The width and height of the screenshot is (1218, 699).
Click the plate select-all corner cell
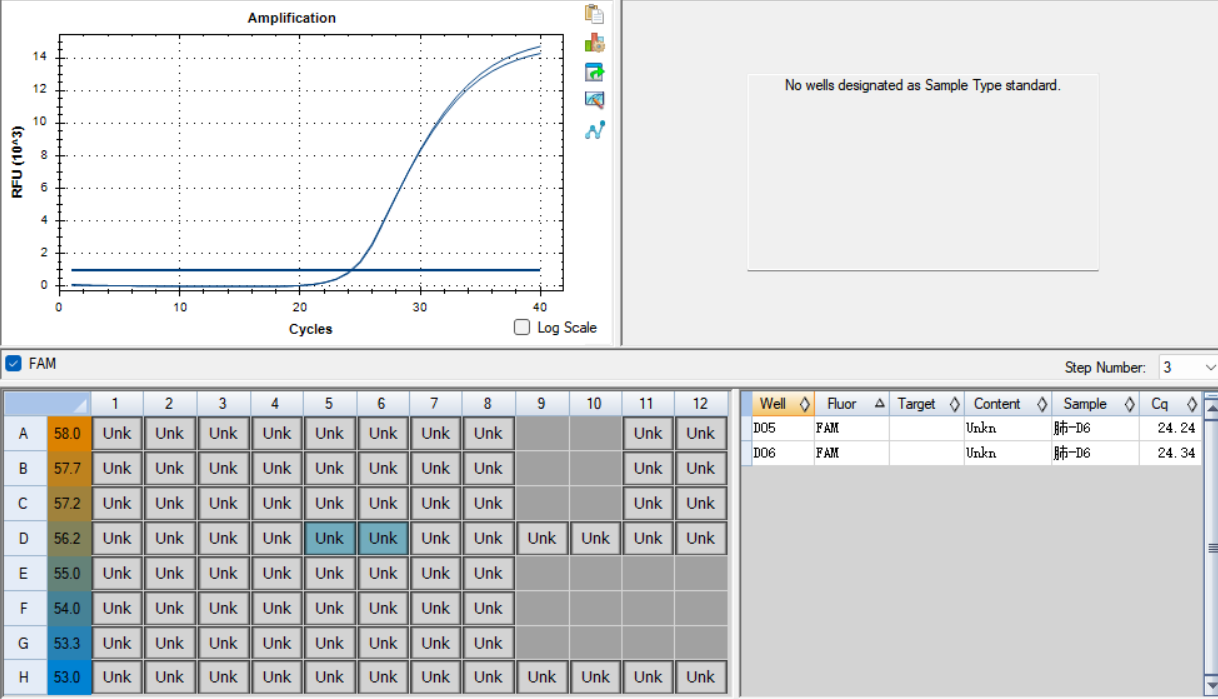pyautogui.click(x=47, y=404)
